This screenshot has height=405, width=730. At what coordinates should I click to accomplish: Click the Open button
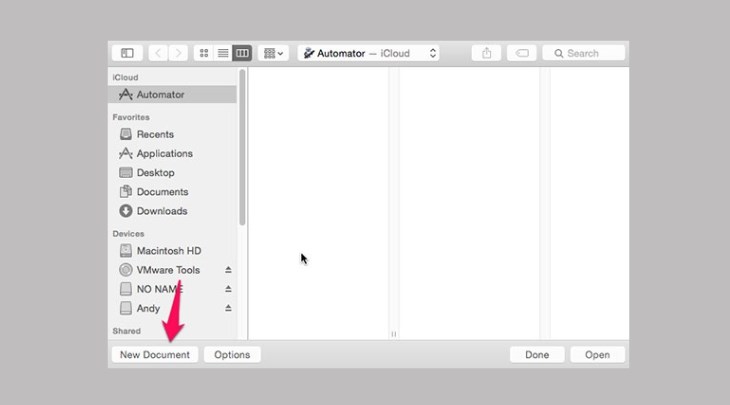(x=597, y=355)
